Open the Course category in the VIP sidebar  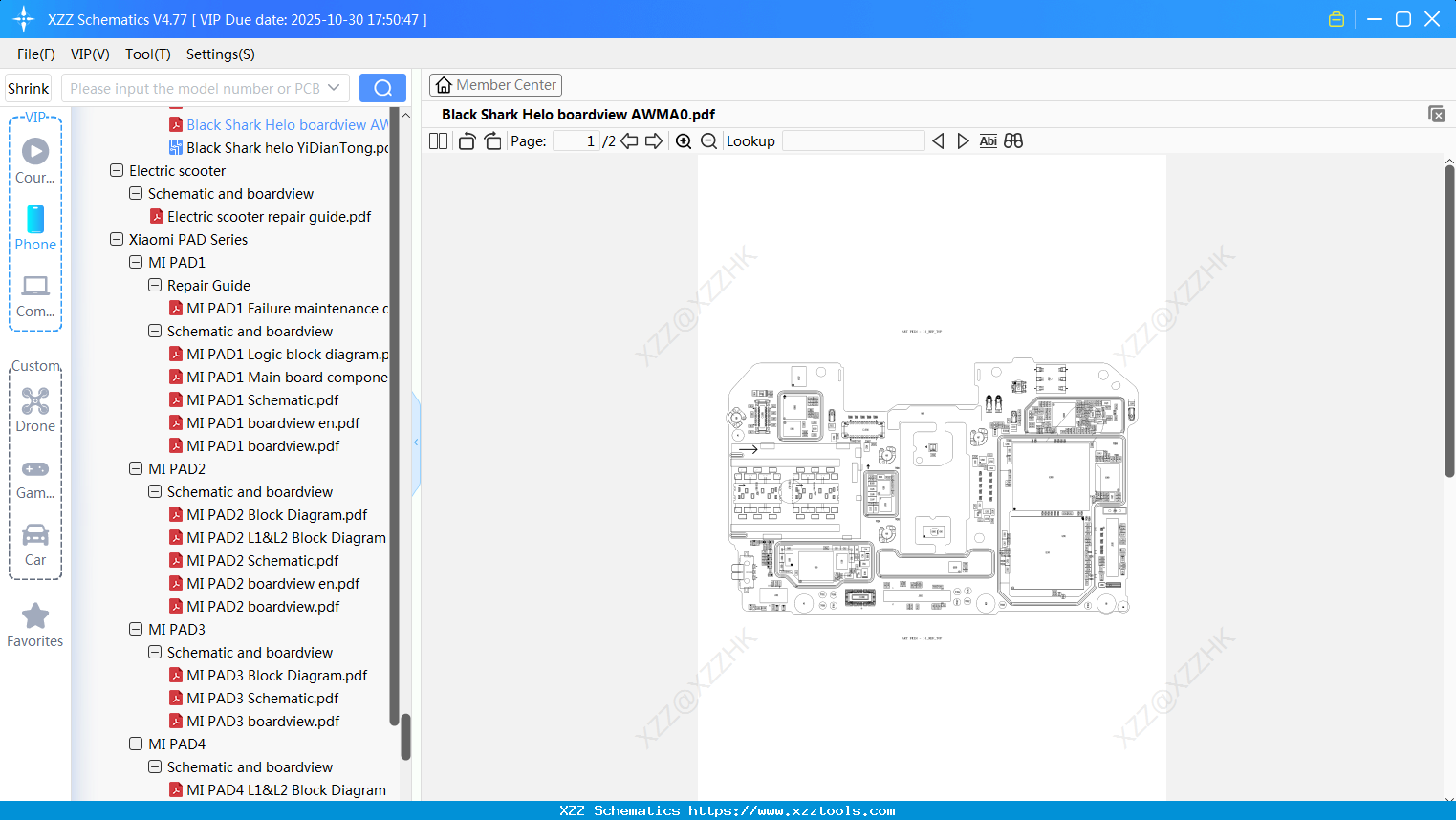(35, 161)
